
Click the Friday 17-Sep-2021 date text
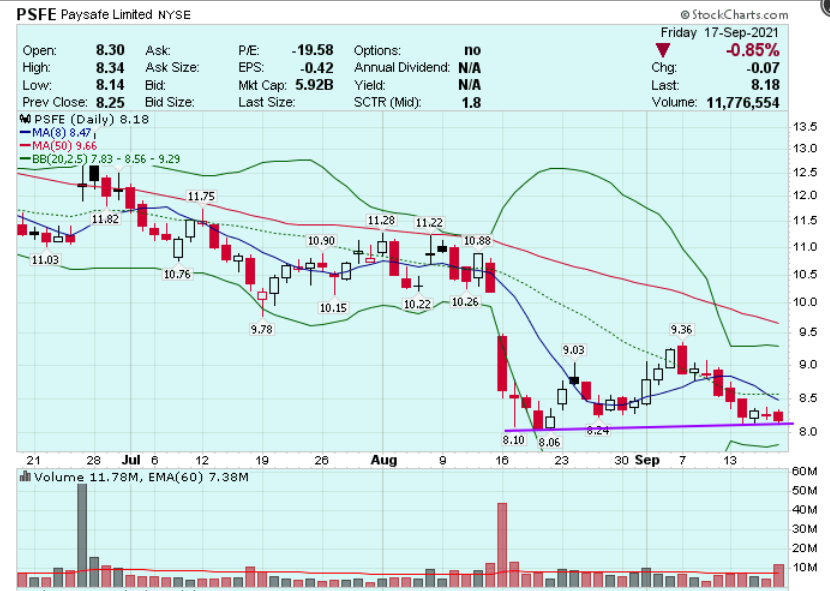tap(719, 33)
